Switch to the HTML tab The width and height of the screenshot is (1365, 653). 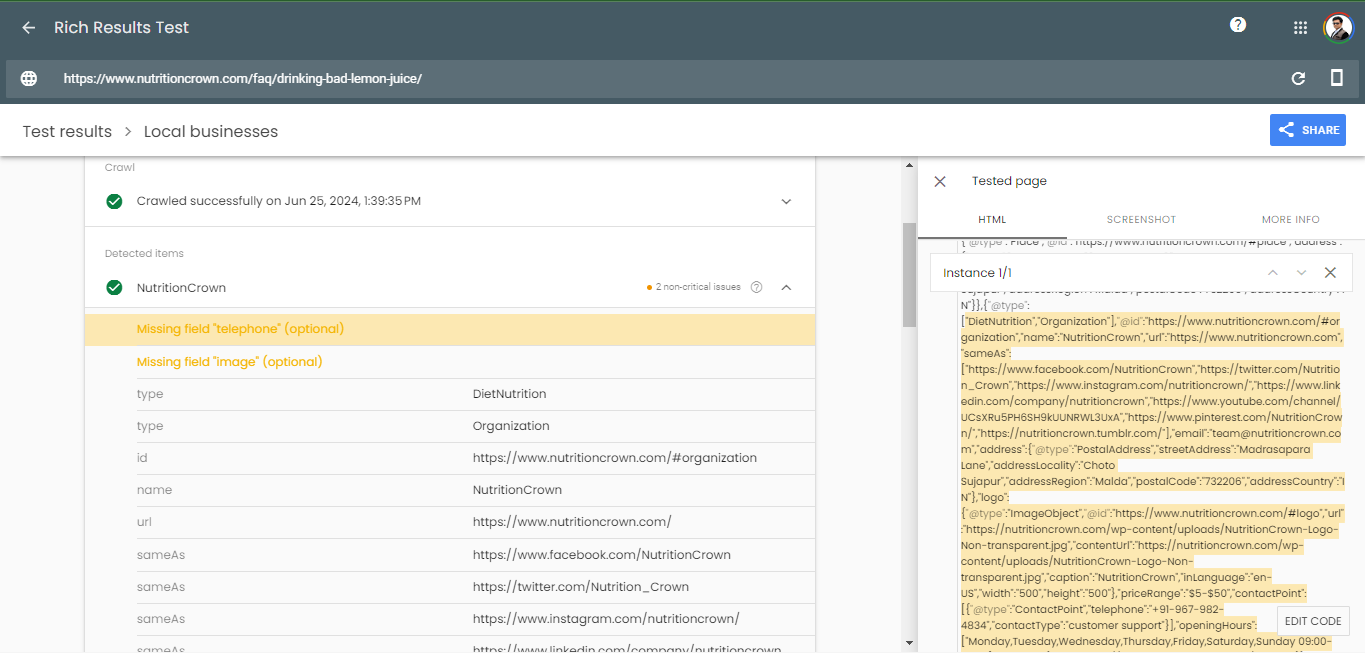click(992, 220)
